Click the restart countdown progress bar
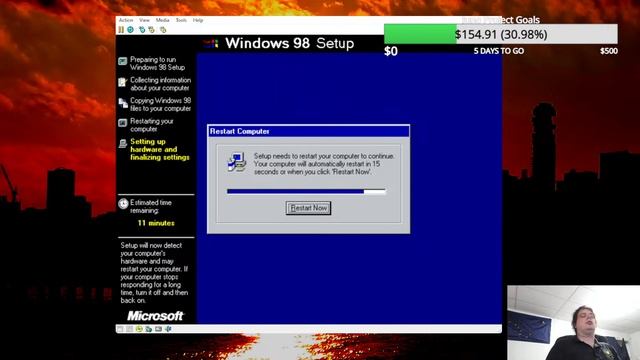The height and width of the screenshot is (360, 640). (306, 191)
